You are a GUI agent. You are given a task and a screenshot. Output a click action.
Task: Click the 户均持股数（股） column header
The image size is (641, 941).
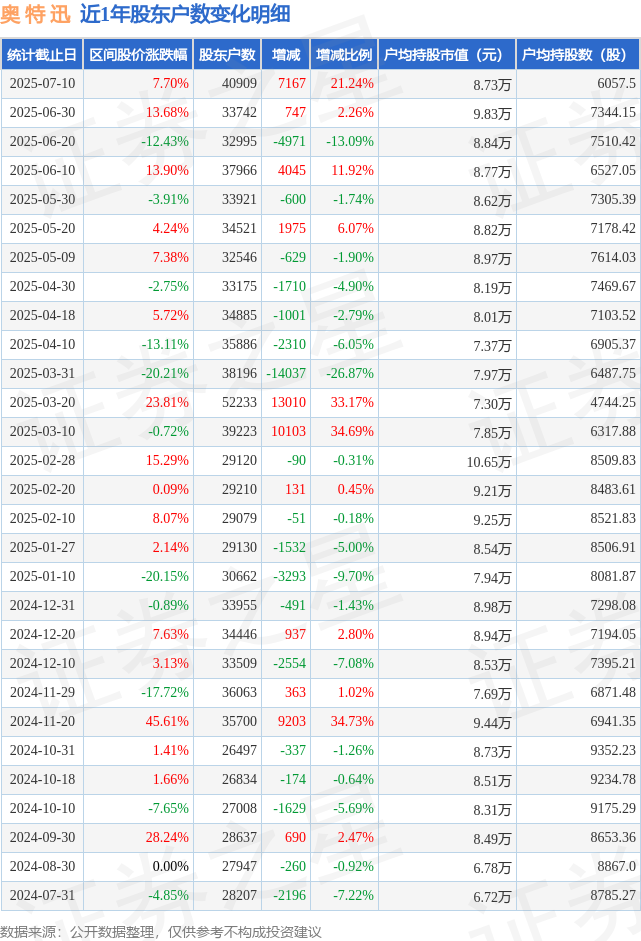coord(577,55)
